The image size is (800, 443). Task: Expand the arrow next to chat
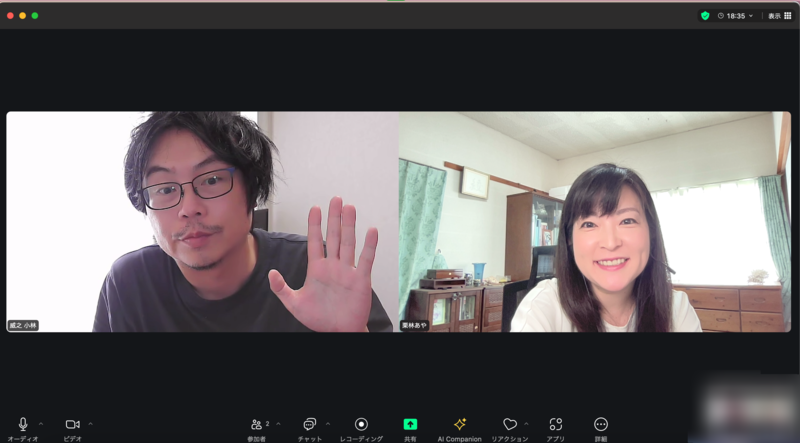click(328, 423)
